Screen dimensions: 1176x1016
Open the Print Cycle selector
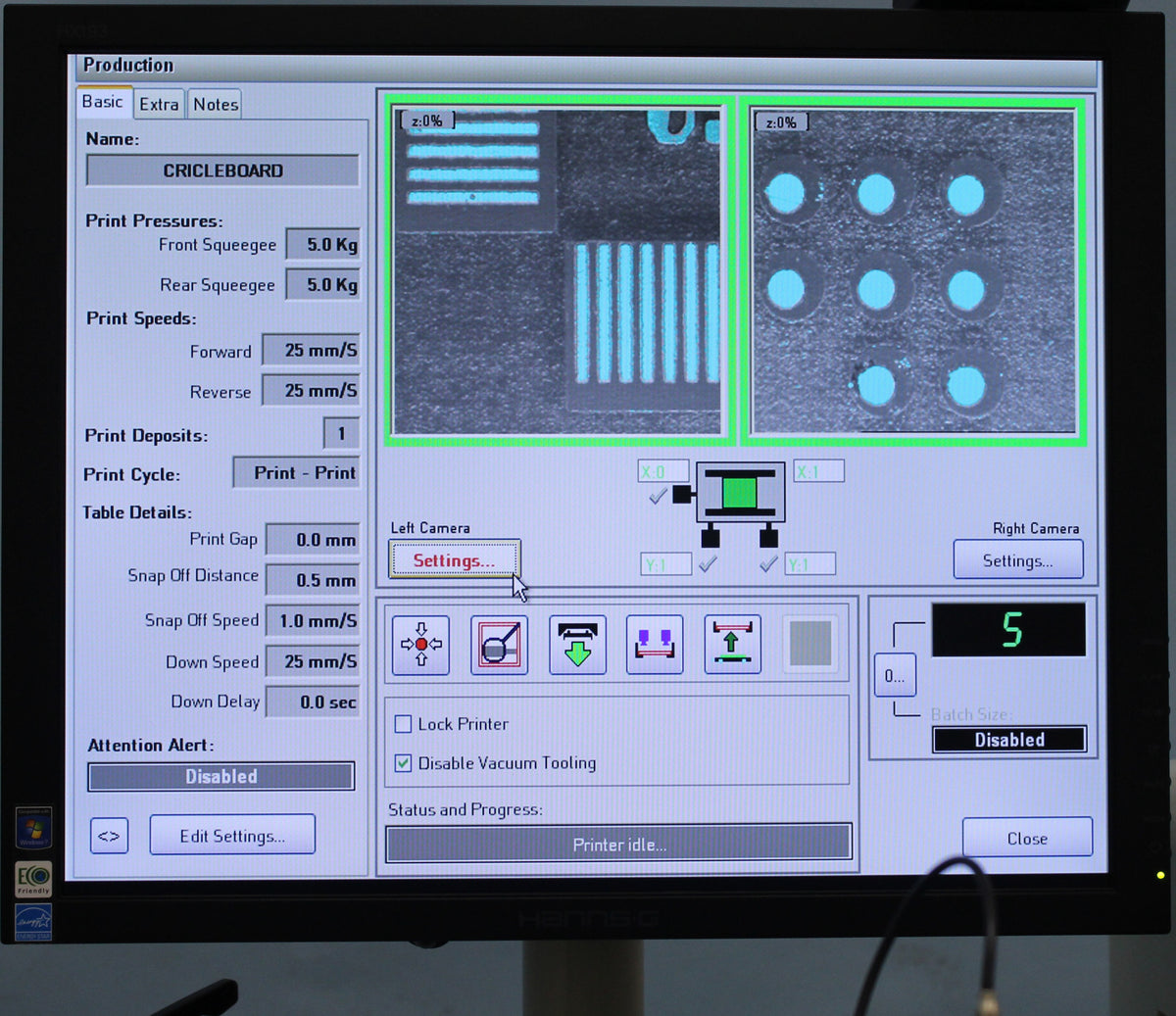(x=296, y=473)
